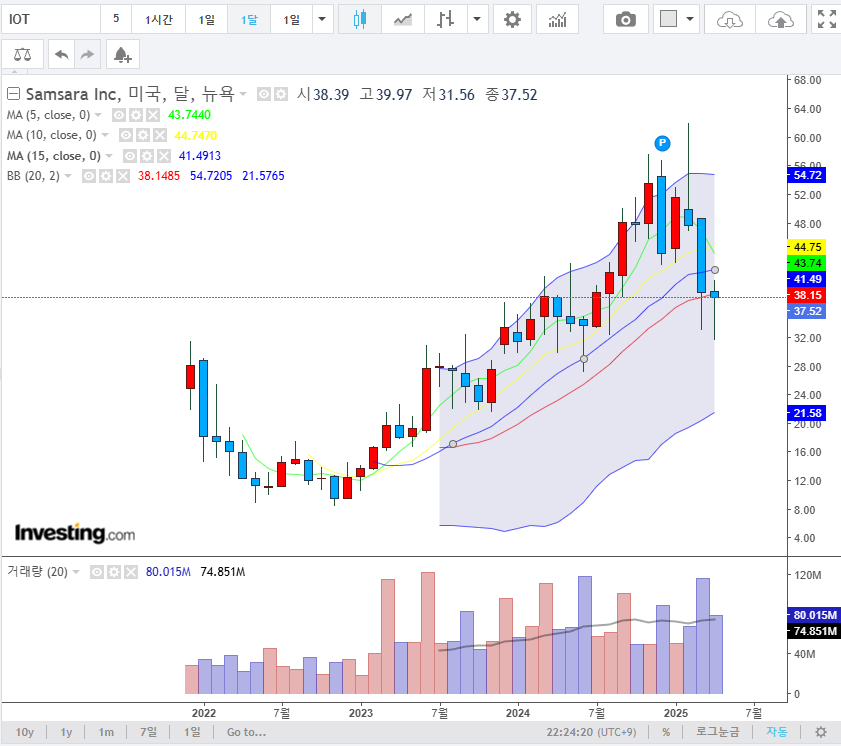Click the IOT symbol input field
841x746 pixels.
pyautogui.click(x=51, y=20)
